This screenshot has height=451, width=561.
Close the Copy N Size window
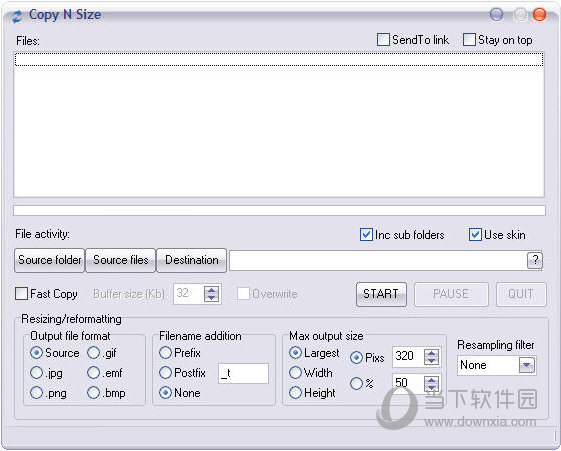(539, 15)
